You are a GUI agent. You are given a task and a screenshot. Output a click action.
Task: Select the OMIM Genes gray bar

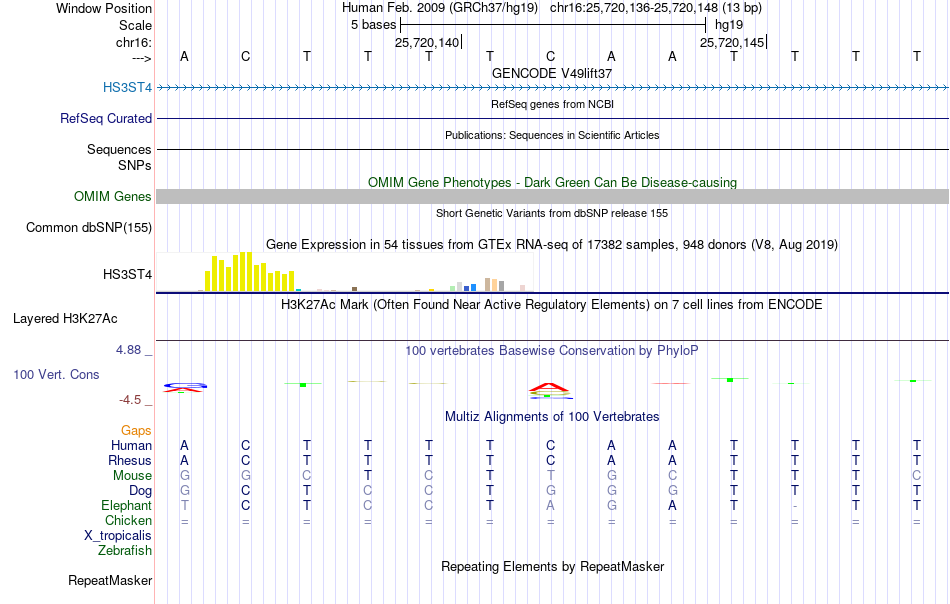pyautogui.click(x=552, y=196)
